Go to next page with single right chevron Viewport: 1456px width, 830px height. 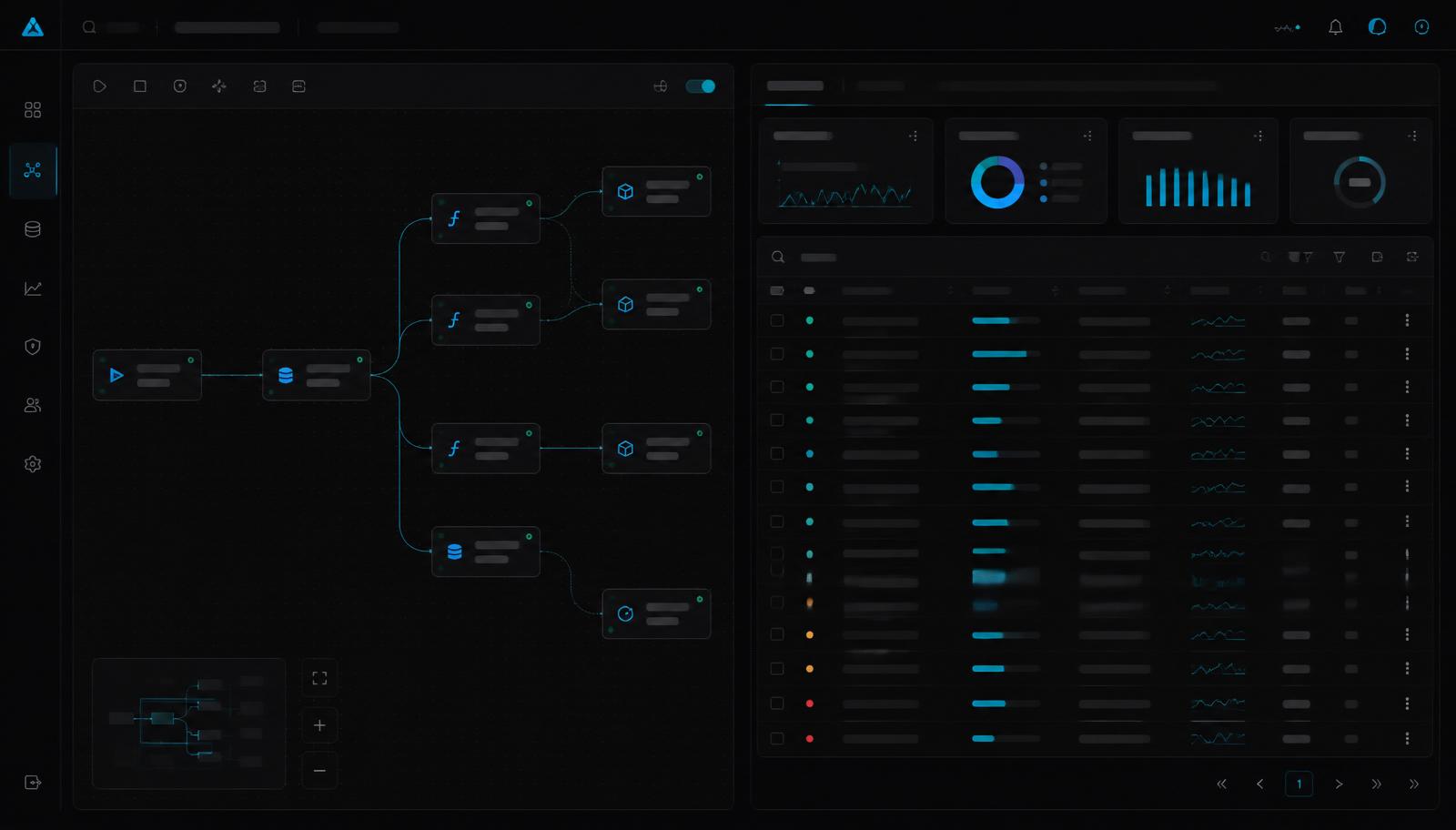1339,784
